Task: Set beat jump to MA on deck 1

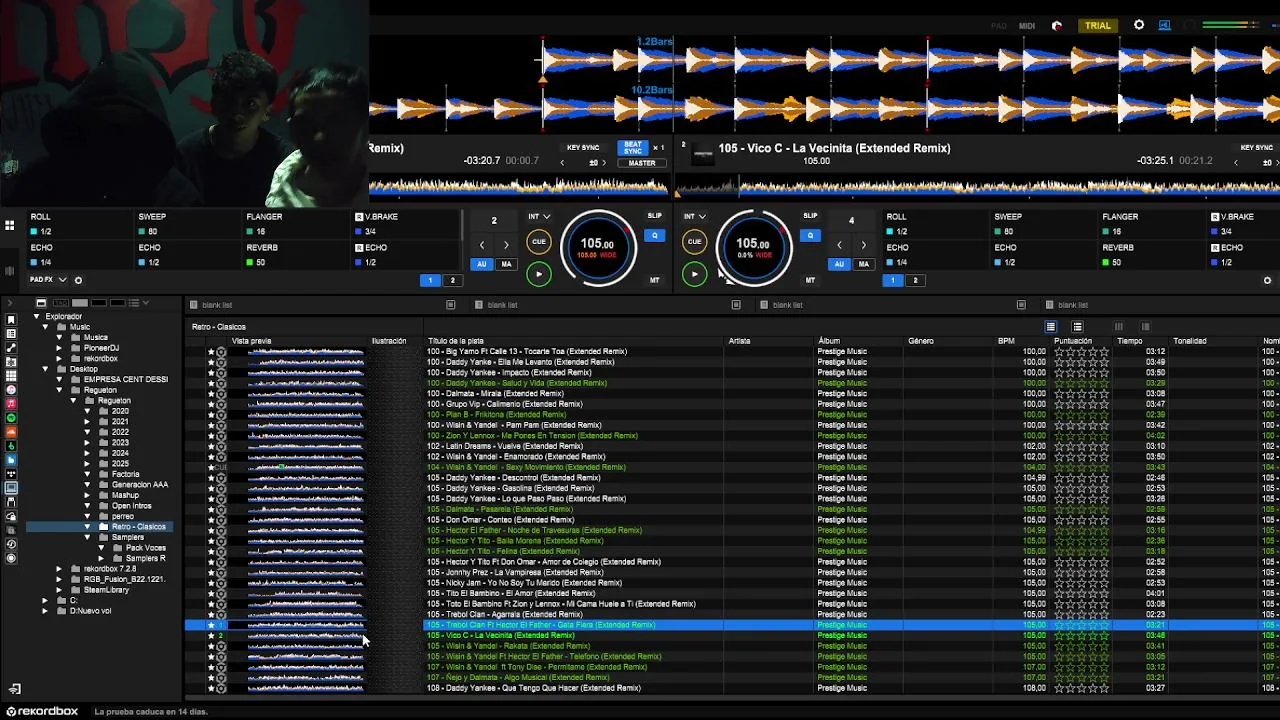Action: coord(506,264)
